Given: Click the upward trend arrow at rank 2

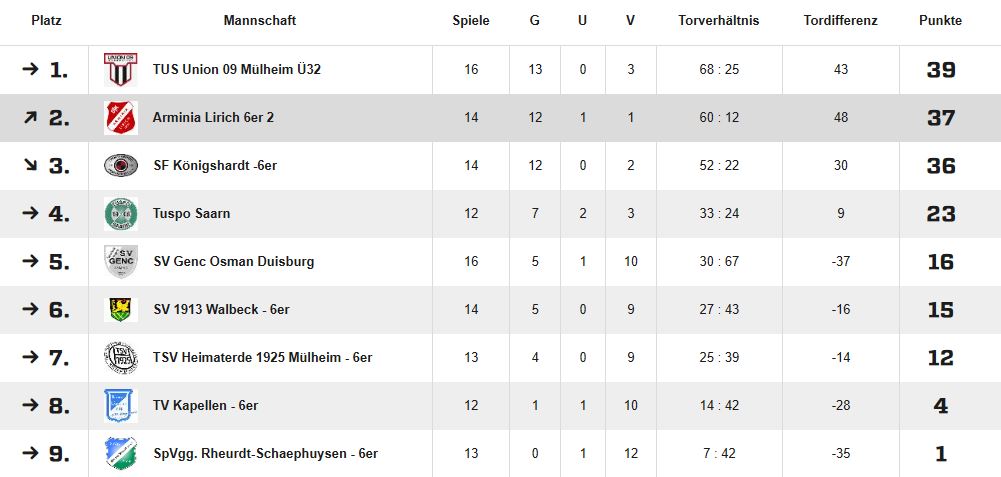Looking at the screenshot, I should 30,118.
